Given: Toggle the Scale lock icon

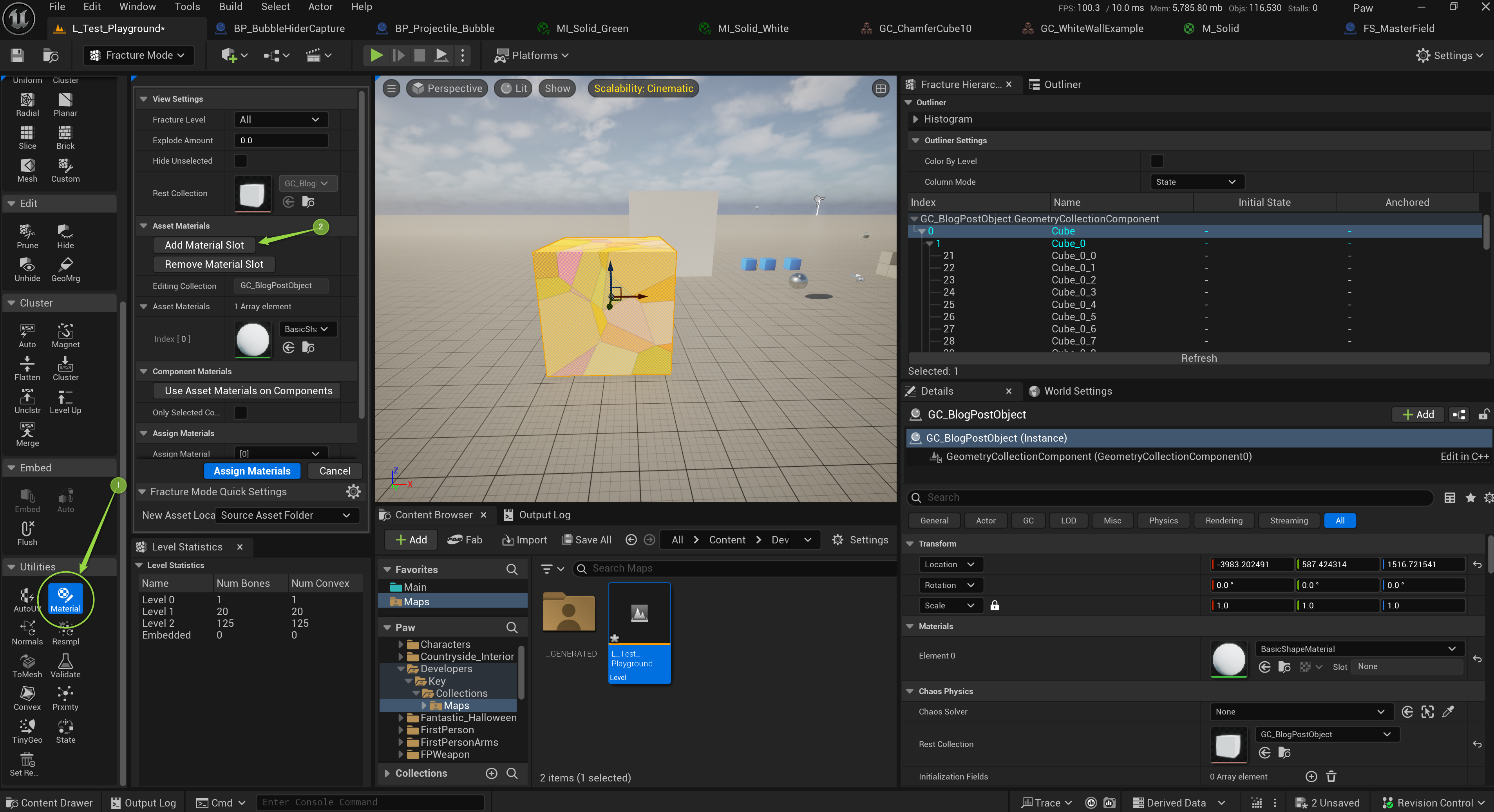Looking at the screenshot, I should [994, 606].
